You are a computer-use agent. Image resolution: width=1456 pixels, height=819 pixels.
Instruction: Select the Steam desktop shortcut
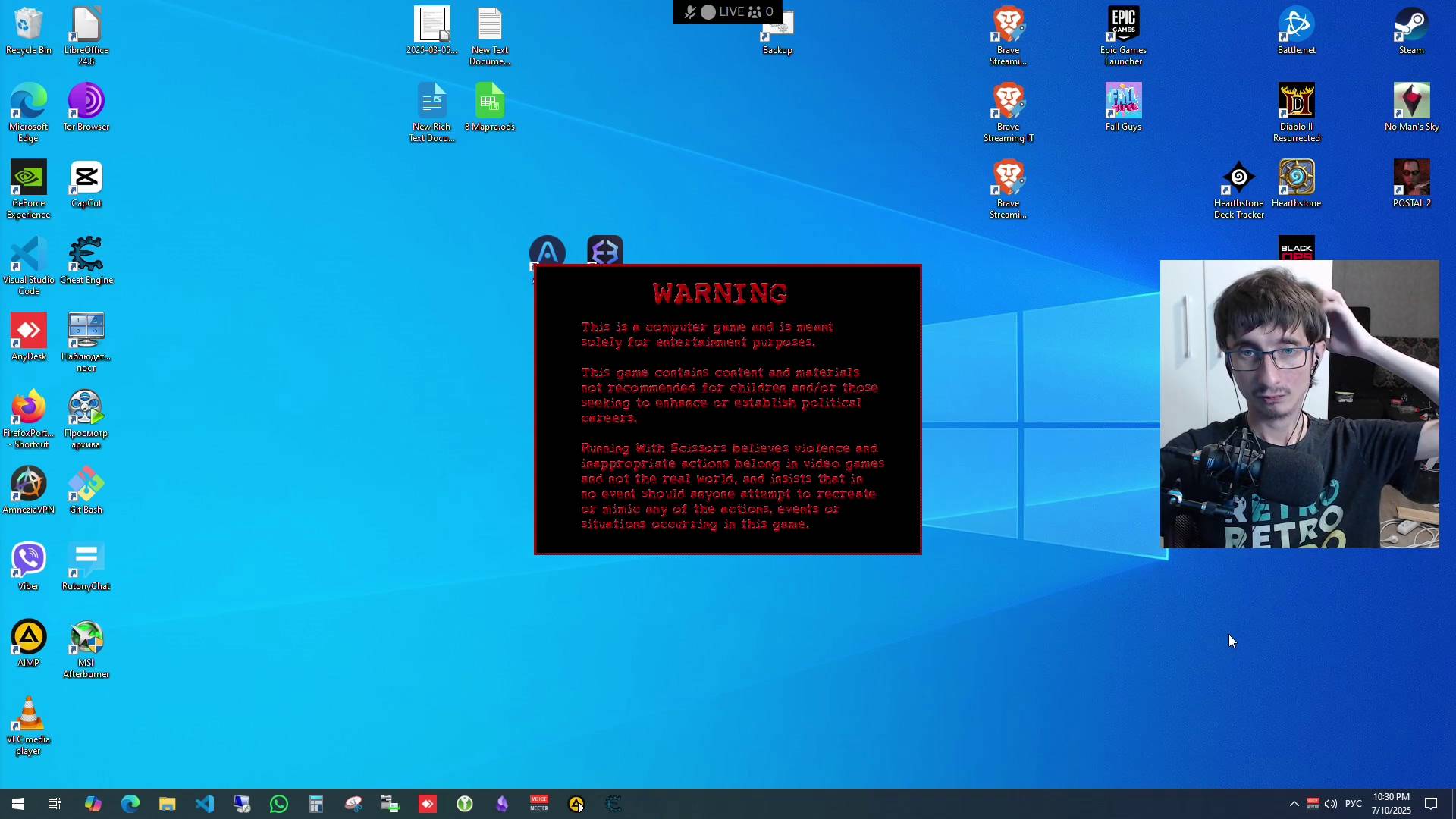click(x=1410, y=31)
